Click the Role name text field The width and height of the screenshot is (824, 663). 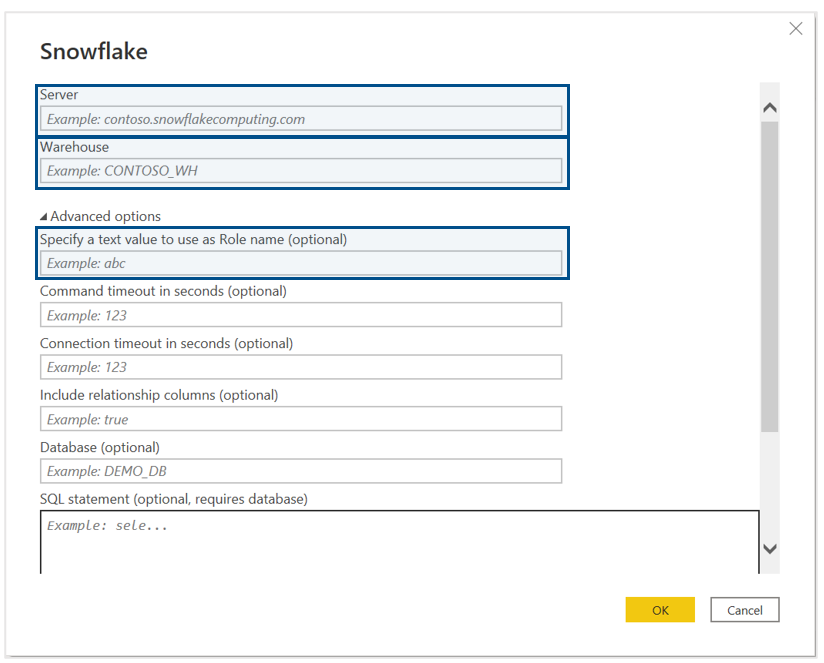coord(301,263)
